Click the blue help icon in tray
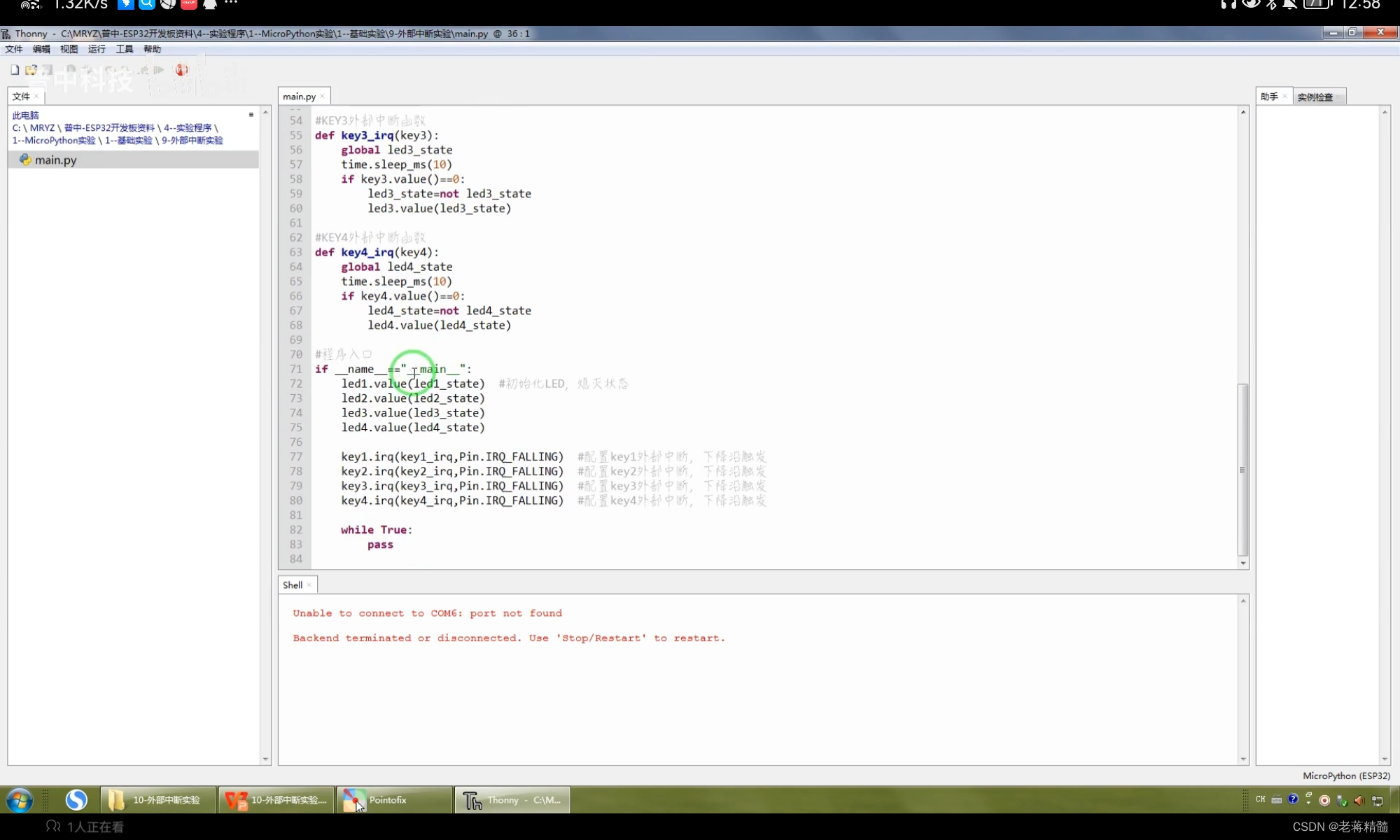This screenshot has height=840, width=1400. click(1293, 799)
